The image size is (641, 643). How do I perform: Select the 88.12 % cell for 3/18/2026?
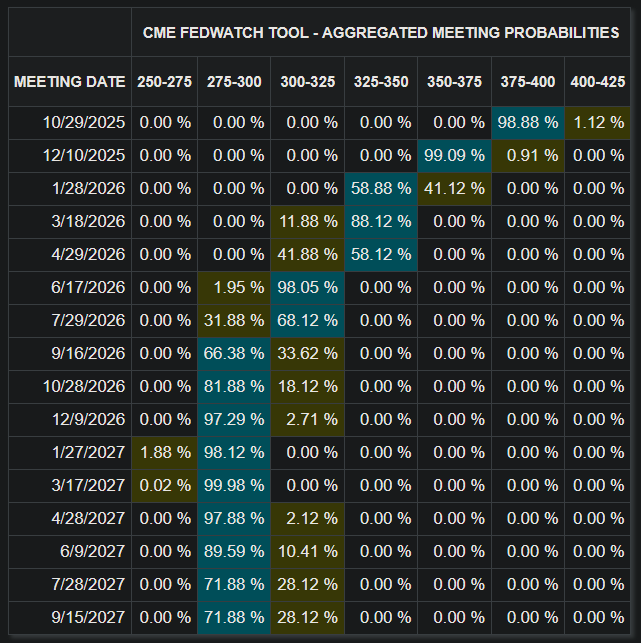381,222
